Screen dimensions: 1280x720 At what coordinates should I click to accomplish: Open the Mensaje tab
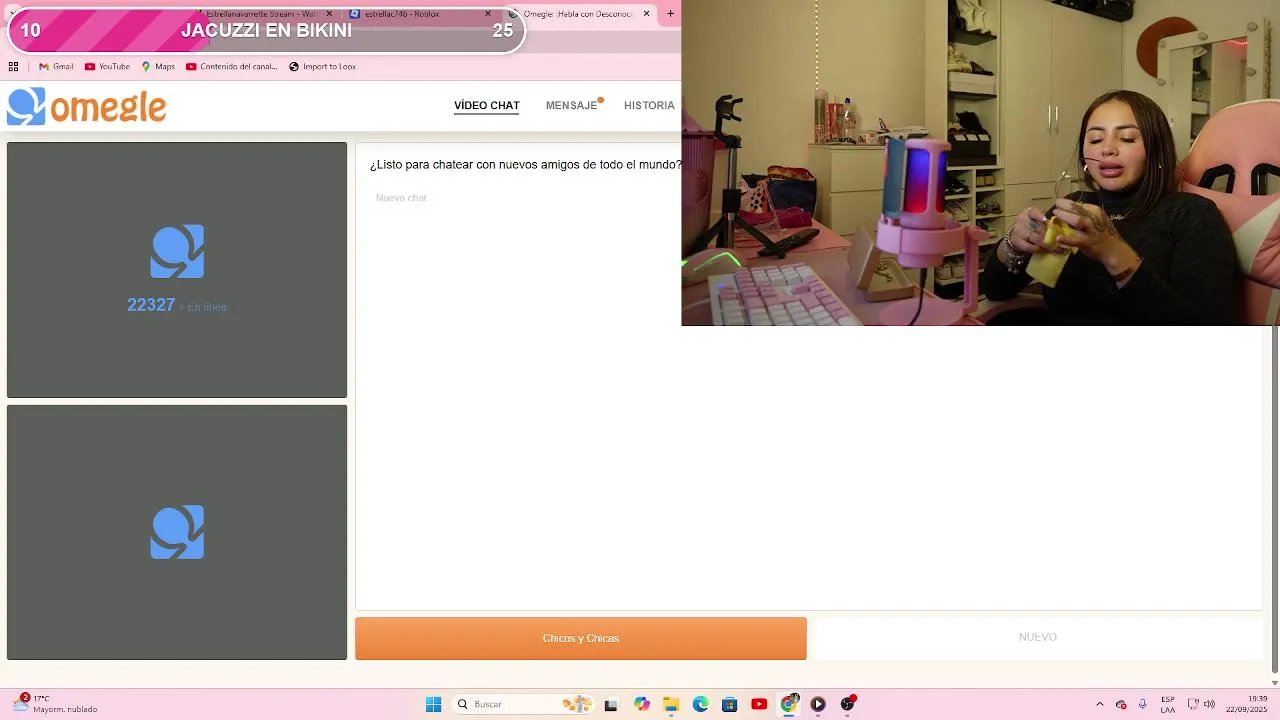[x=572, y=105]
